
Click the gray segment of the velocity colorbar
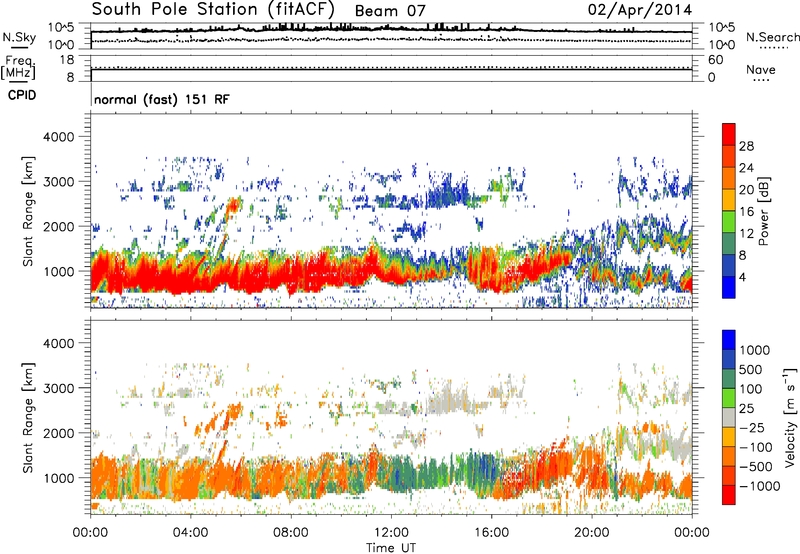(729, 418)
